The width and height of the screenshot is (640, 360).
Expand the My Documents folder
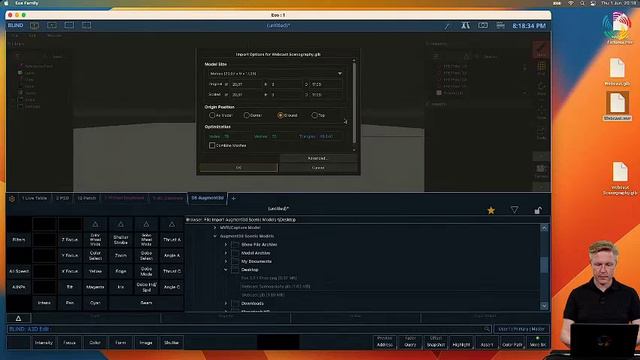[x=226, y=261]
